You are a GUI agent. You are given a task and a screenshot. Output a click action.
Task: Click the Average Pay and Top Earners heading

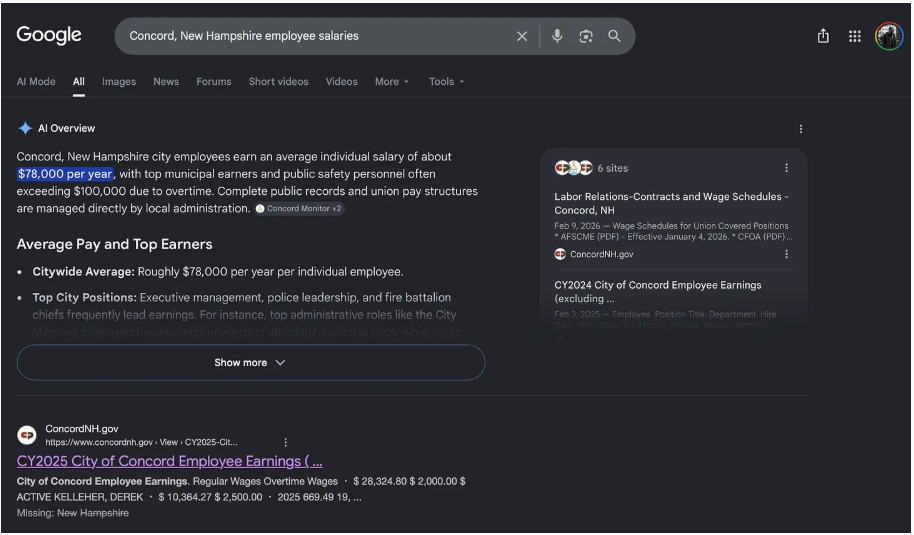tap(114, 244)
